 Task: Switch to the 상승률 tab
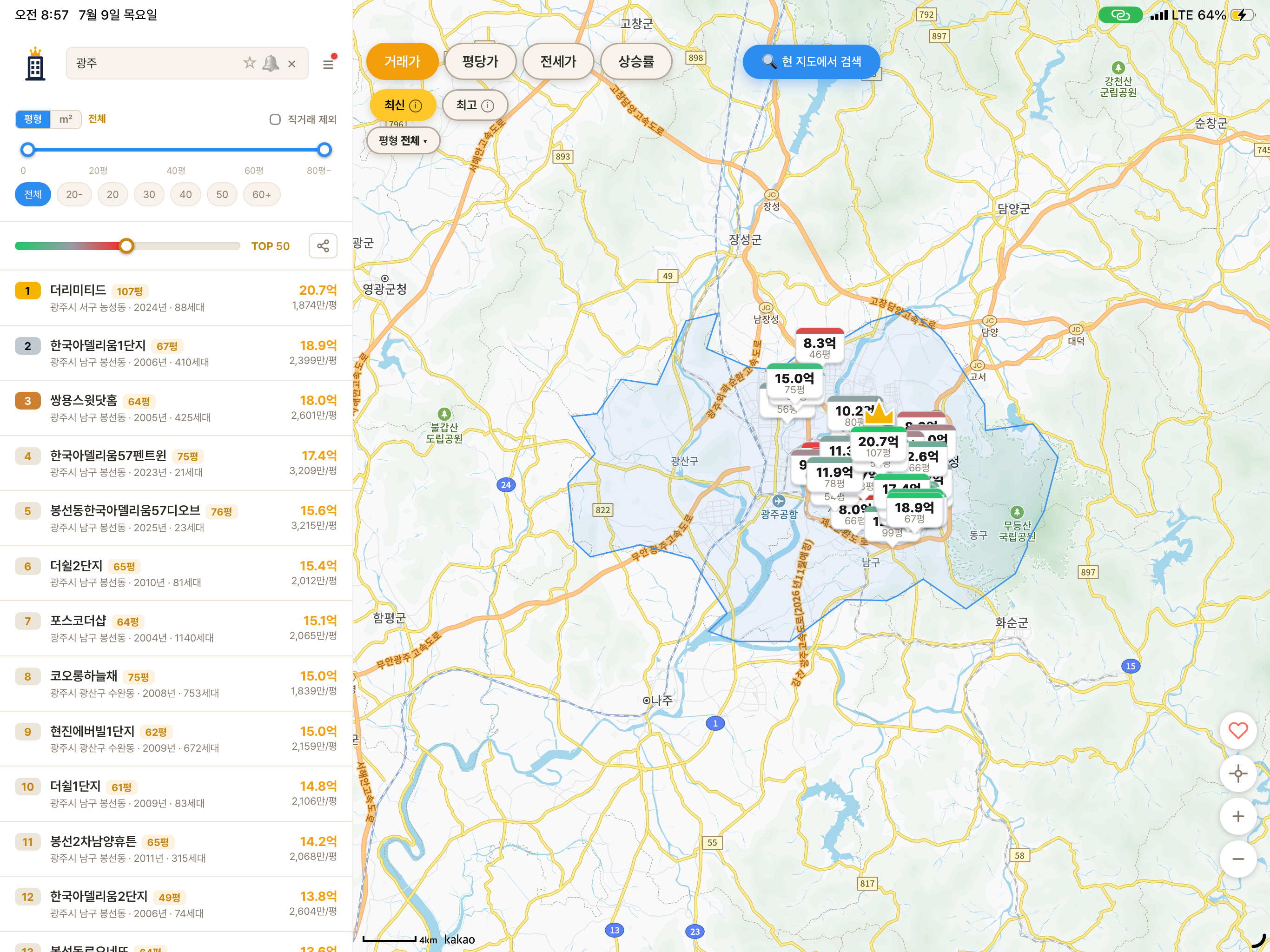[636, 61]
